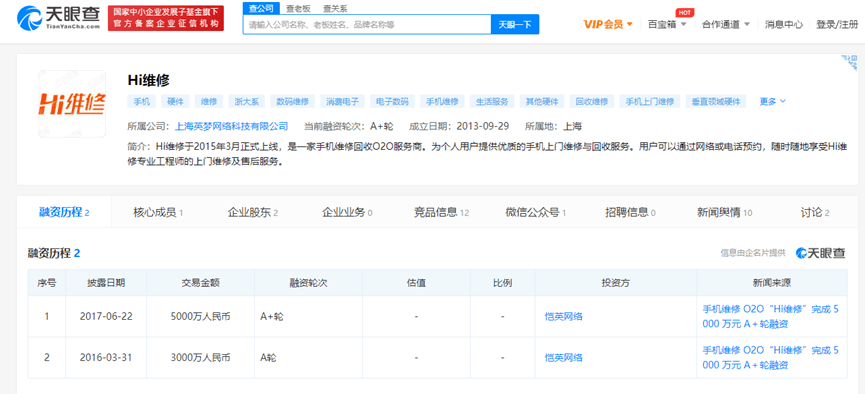Open the 企业业务 tab

pyautogui.click(x=347, y=212)
